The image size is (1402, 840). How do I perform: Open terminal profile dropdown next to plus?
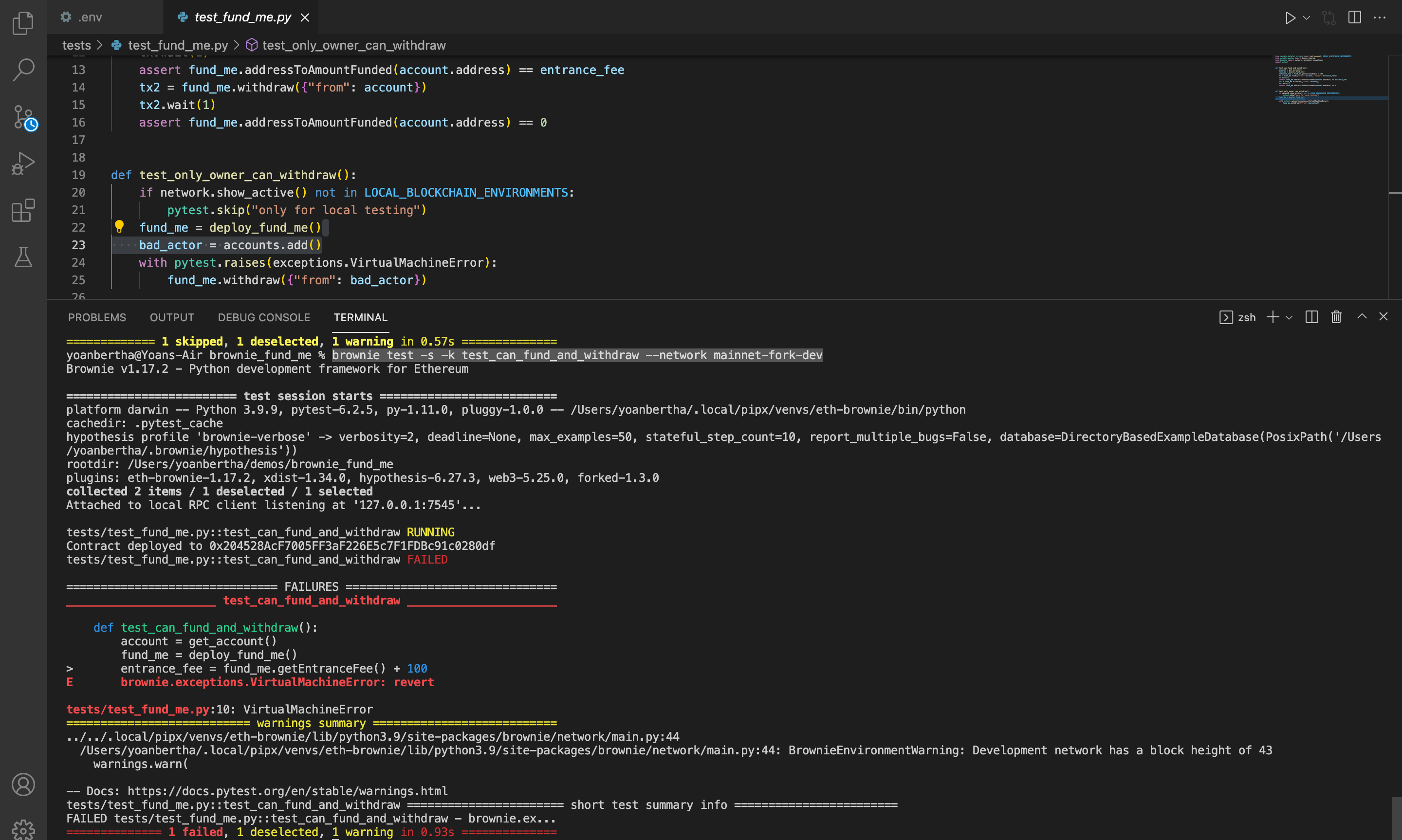pos(1289,317)
